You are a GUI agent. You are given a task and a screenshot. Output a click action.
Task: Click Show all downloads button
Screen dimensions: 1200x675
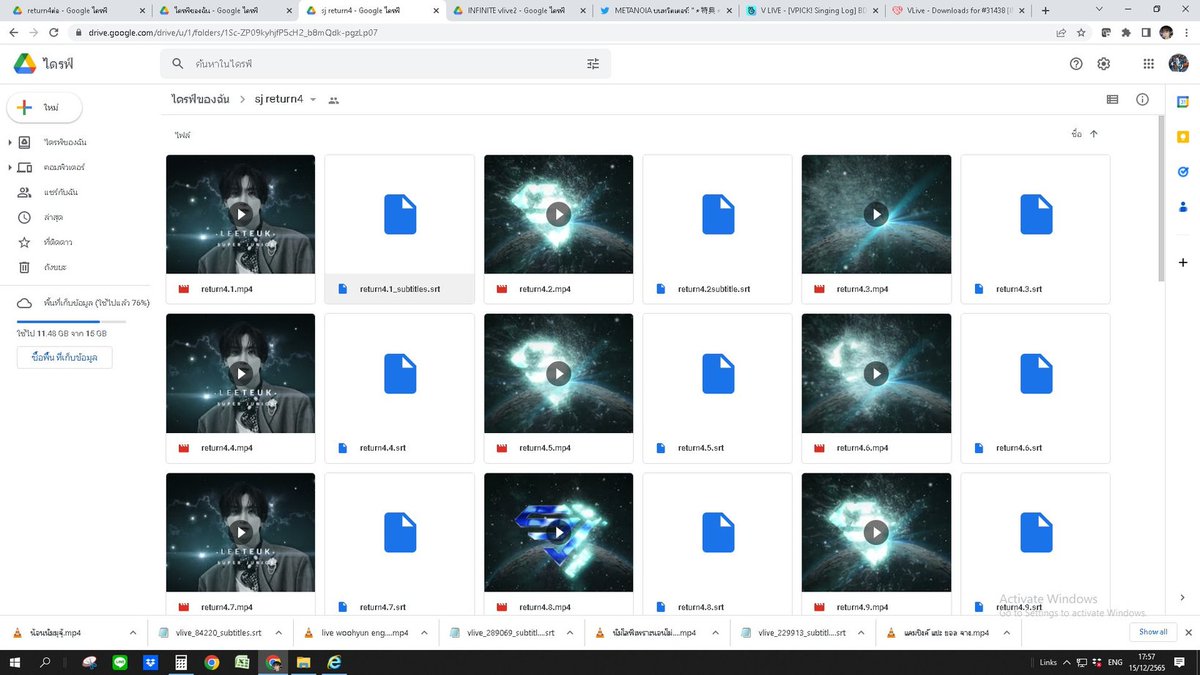(x=1152, y=632)
